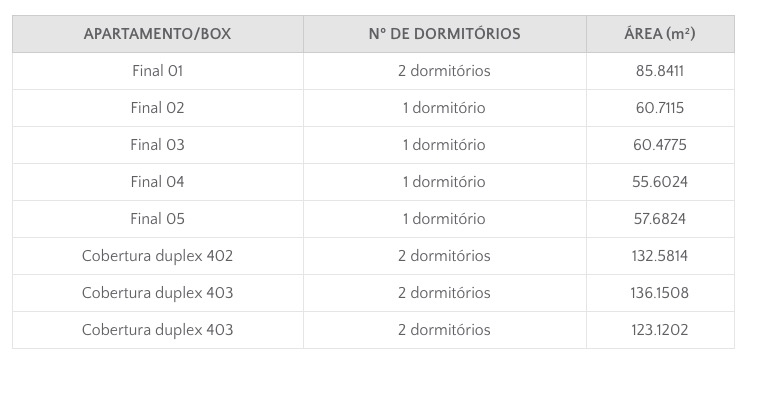Click the APARTAMENTO/BOX column header

157,34
